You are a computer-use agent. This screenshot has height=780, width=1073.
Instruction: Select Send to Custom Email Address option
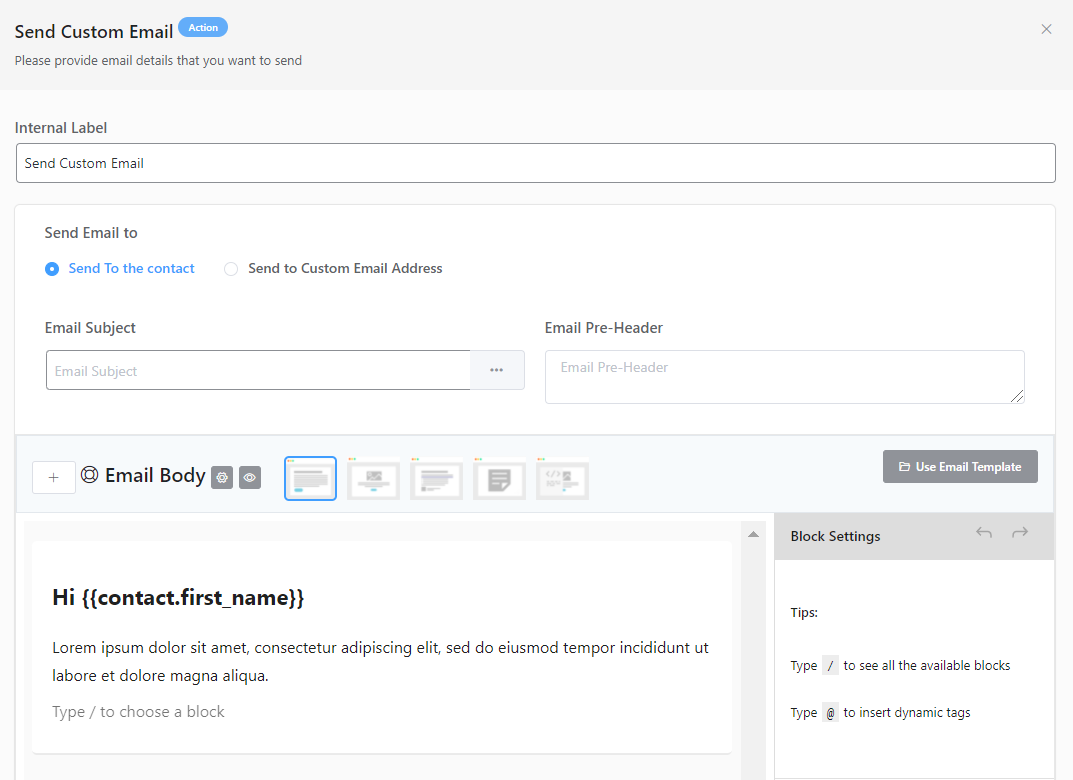333,269
